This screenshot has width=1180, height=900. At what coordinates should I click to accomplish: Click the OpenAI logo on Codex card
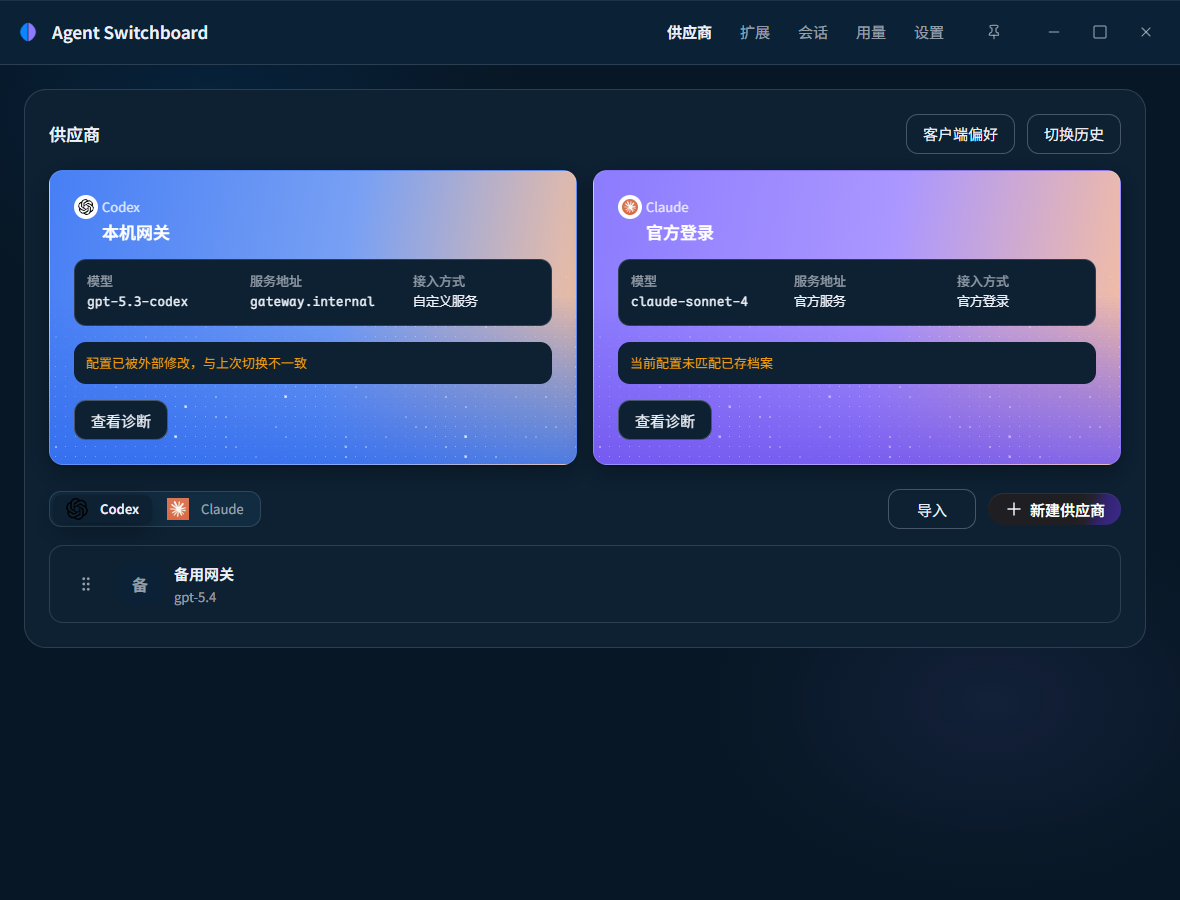click(86, 206)
